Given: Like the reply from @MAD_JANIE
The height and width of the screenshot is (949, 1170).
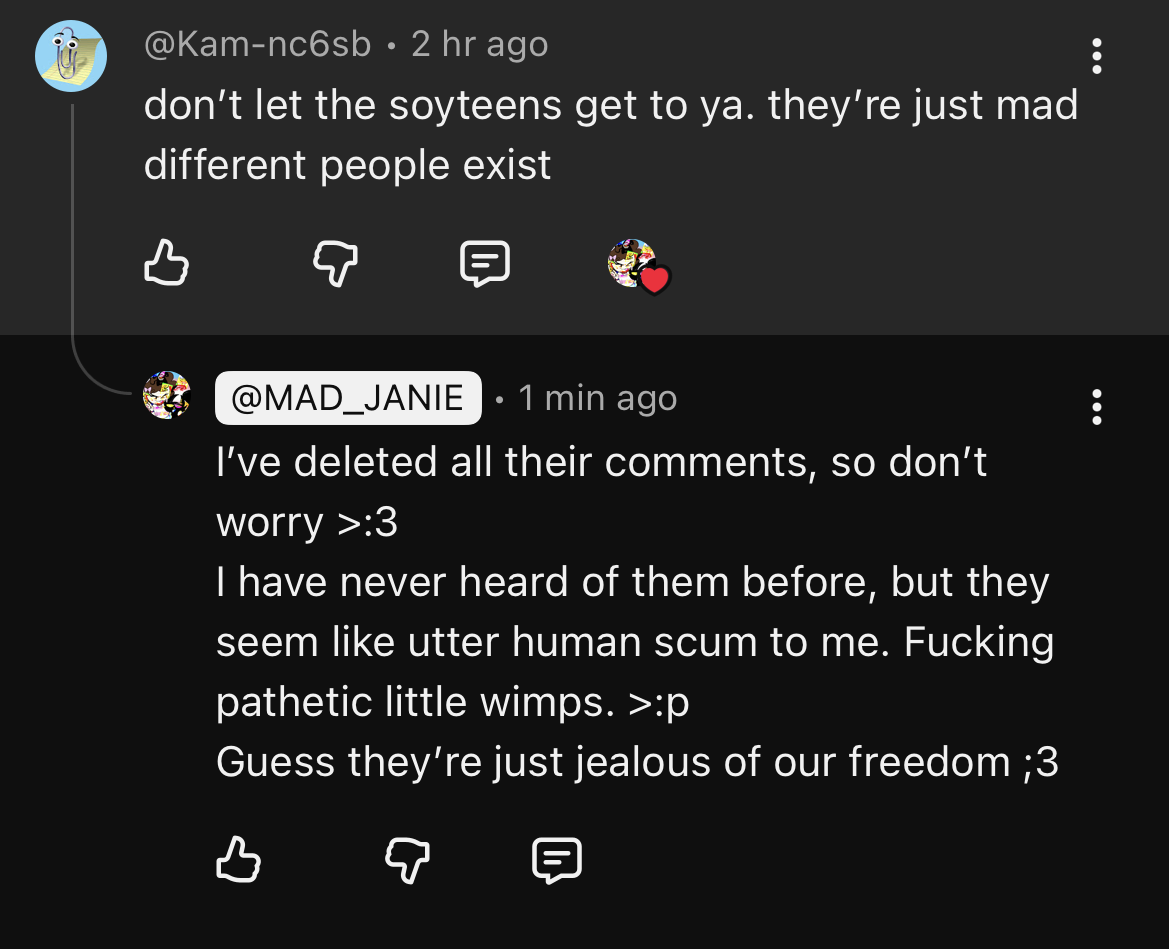Looking at the screenshot, I should tap(239, 860).
